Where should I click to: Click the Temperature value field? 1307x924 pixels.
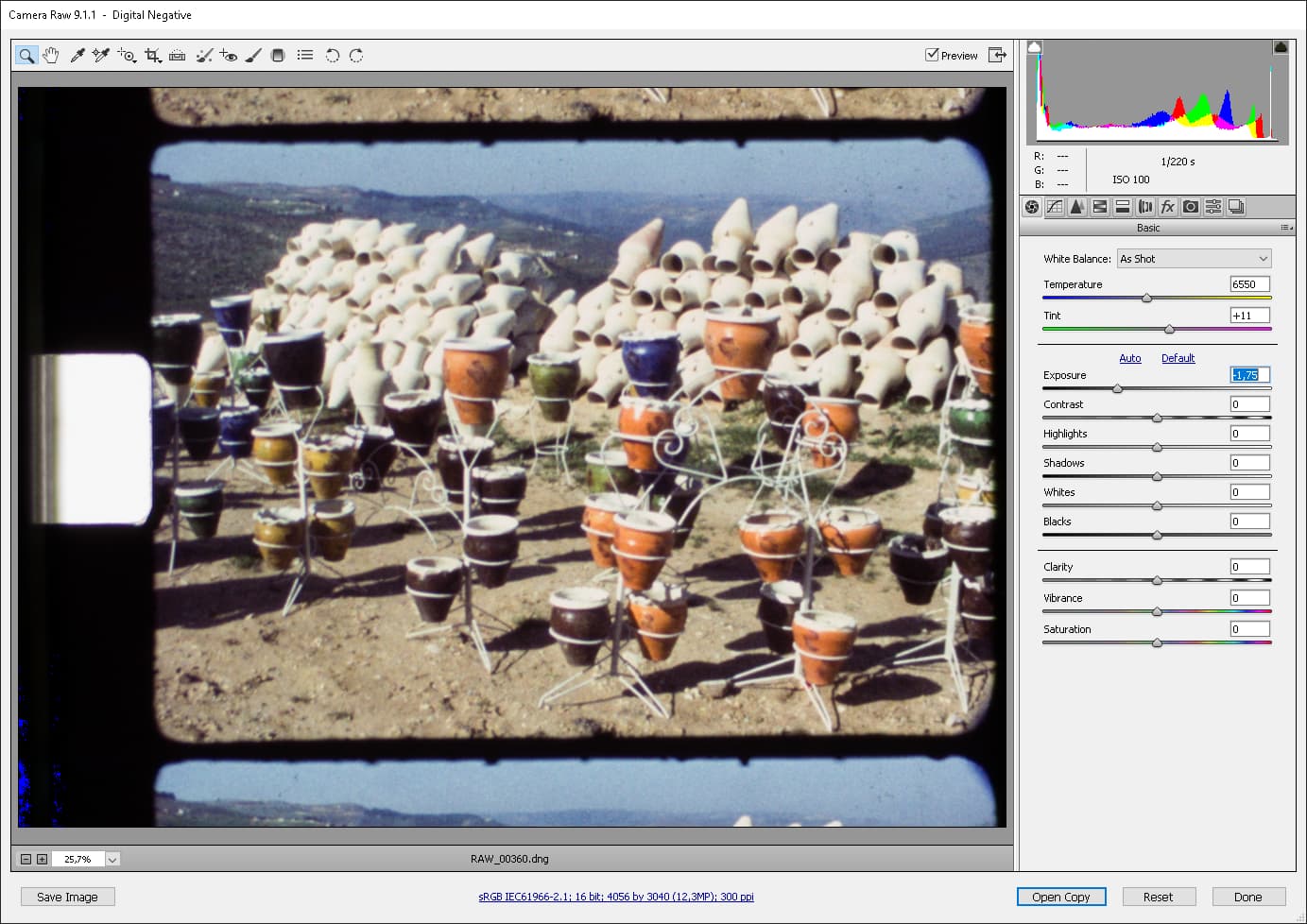tap(1249, 284)
